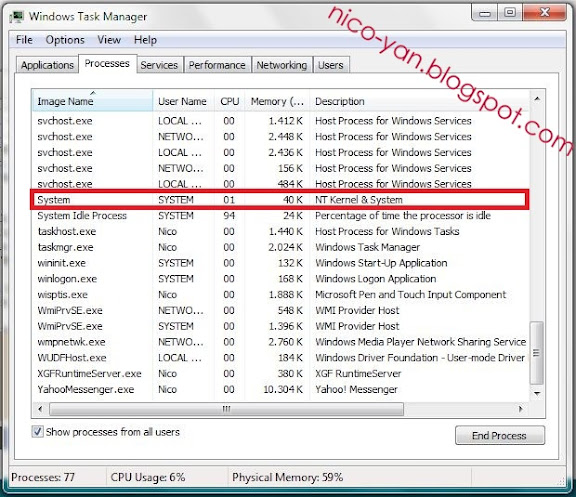
Task: Click the Task Manager title bar icon
Action: point(17,17)
